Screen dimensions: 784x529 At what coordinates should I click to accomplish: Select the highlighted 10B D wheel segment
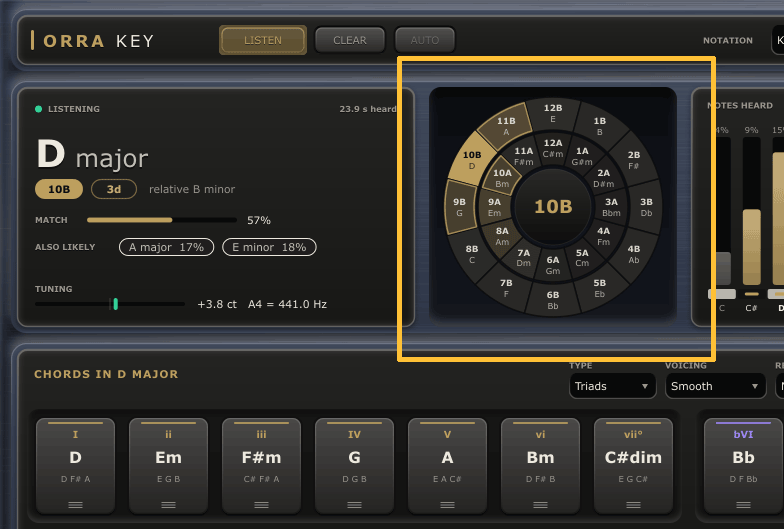(x=472, y=160)
